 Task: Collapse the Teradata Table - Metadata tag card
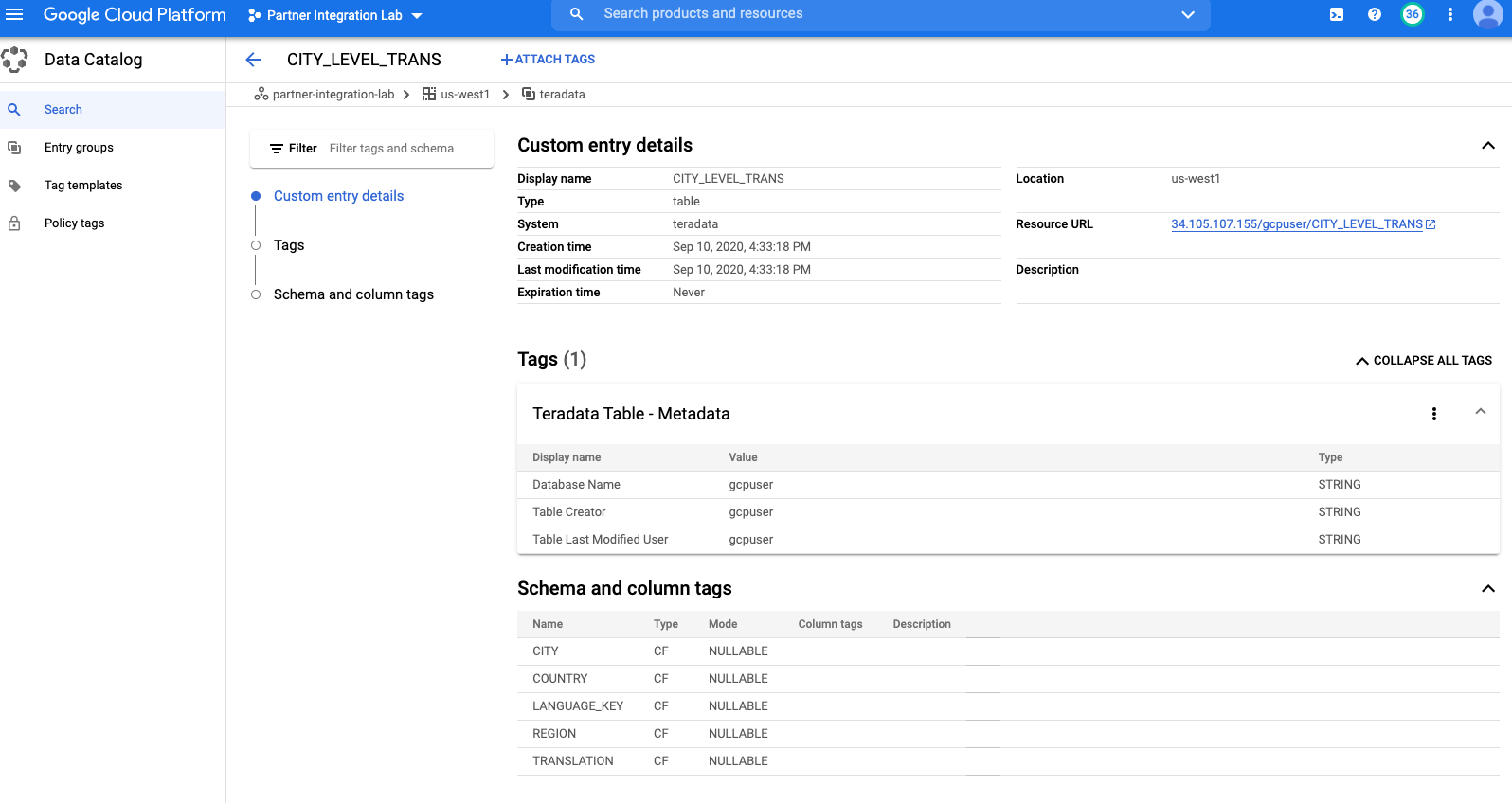(x=1481, y=412)
